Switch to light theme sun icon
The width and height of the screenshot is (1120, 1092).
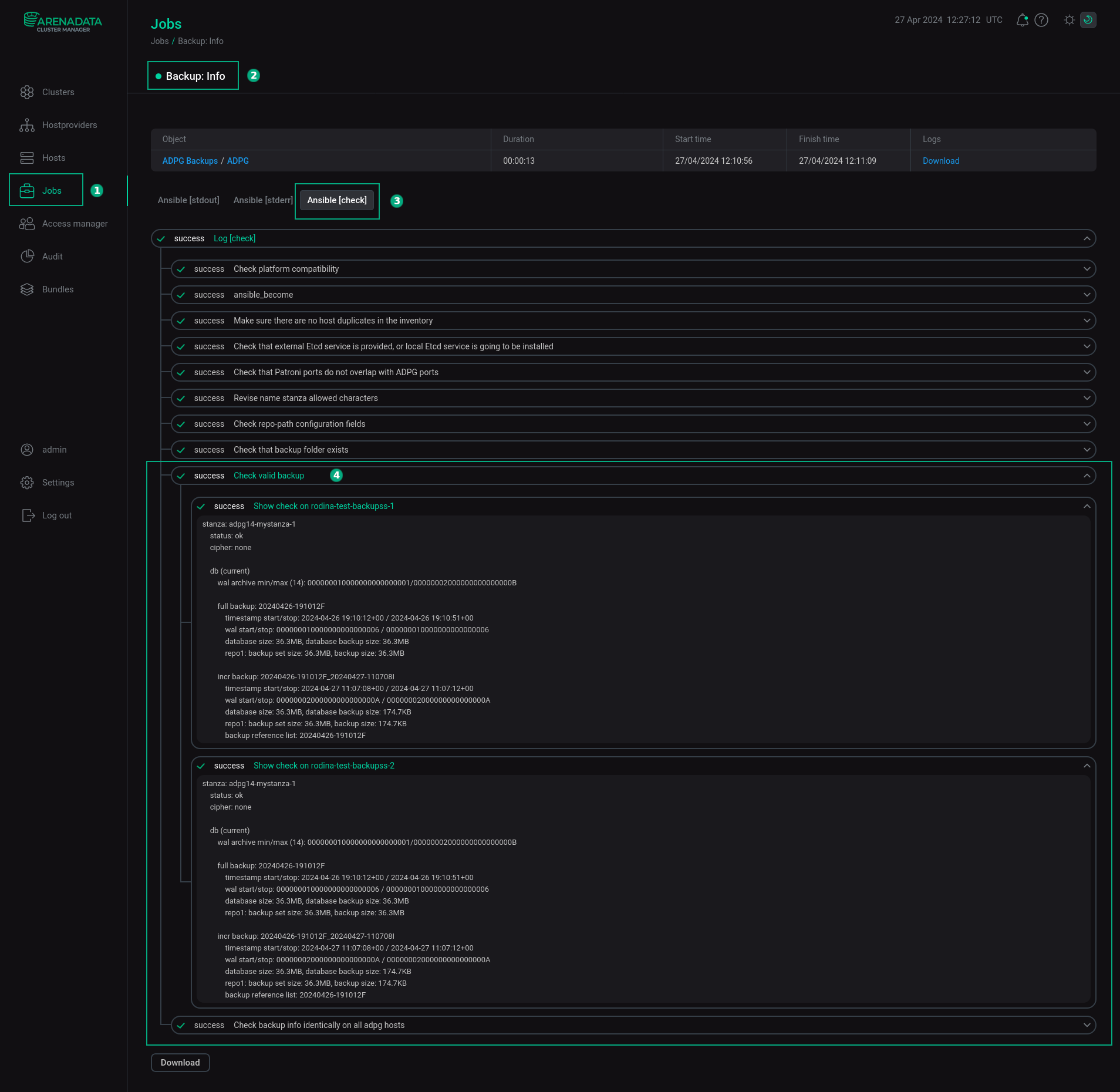[1069, 20]
